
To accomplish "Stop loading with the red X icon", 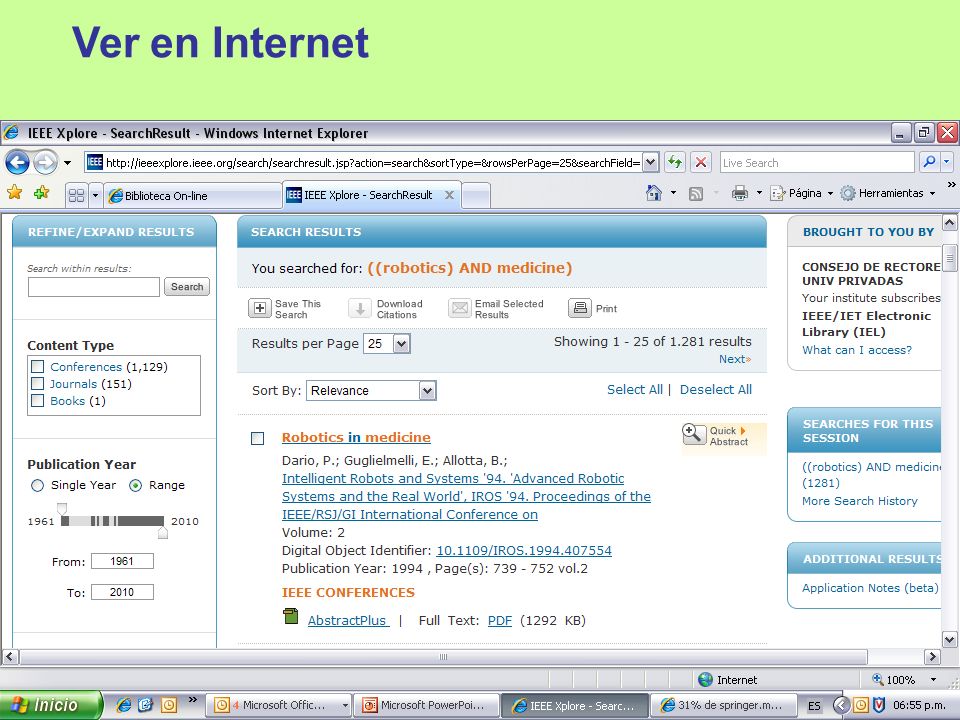I will [x=701, y=162].
